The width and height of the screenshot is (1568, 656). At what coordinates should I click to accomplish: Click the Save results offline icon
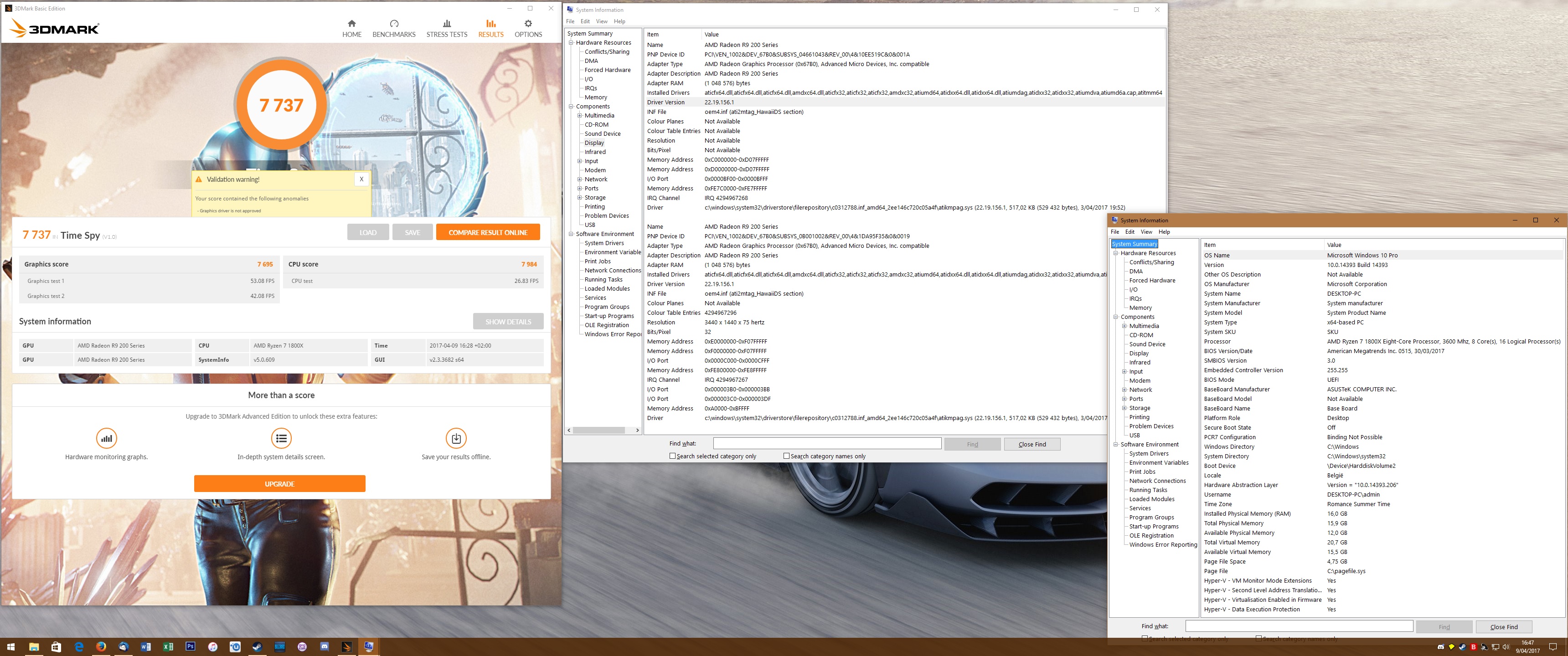(456, 438)
